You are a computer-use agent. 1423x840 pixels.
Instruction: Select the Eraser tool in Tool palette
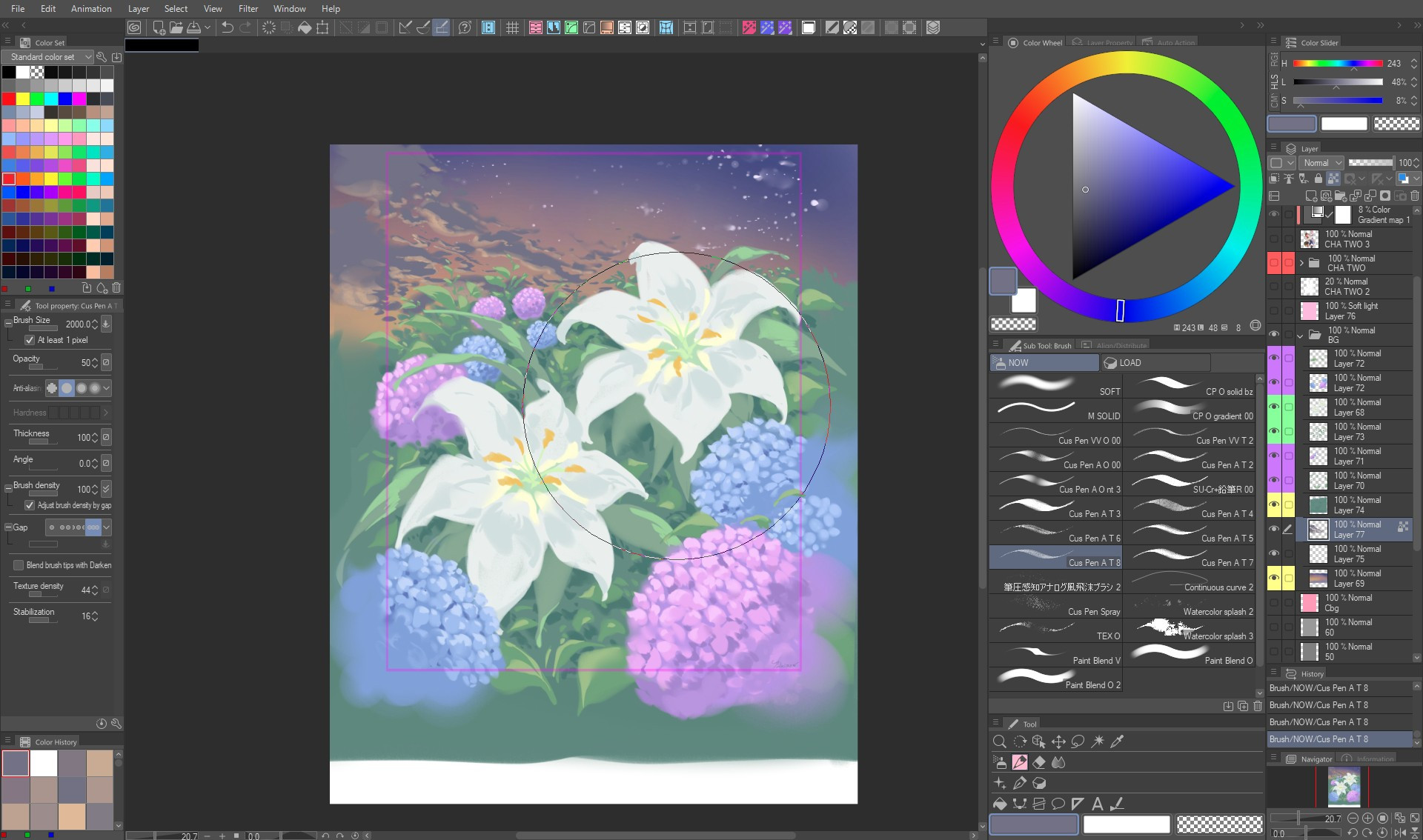point(1039,762)
